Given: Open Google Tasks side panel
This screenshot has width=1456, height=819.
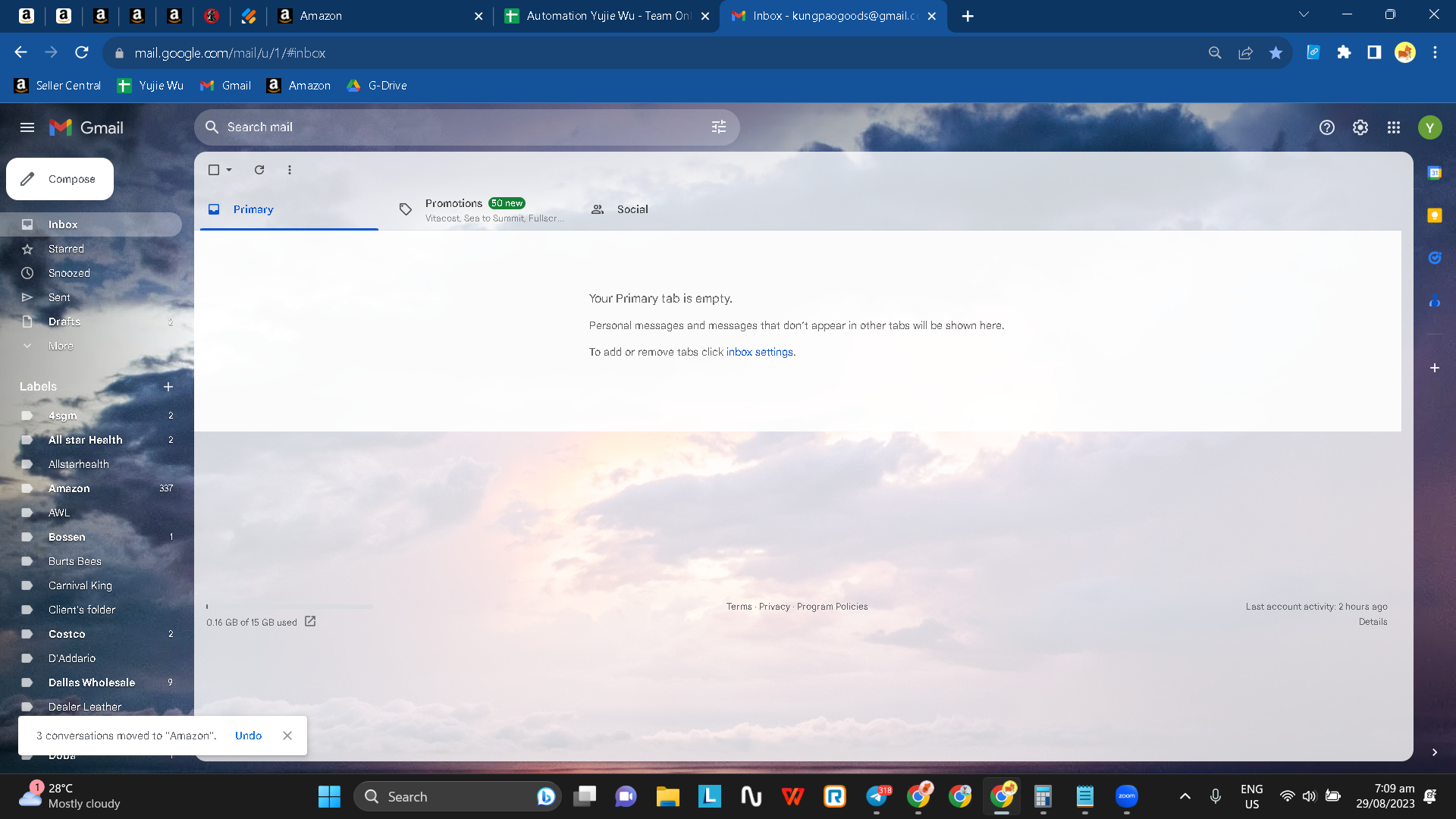Looking at the screenshot, I should (1435, 258).
